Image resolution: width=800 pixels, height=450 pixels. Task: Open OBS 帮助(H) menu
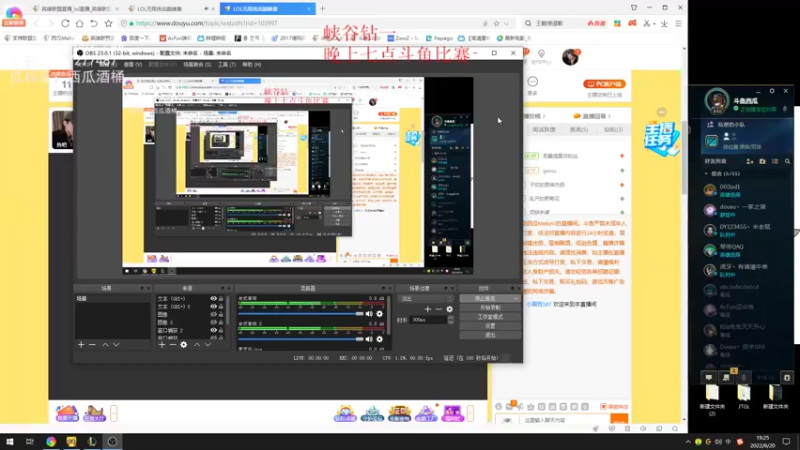(x=252, y=65)
